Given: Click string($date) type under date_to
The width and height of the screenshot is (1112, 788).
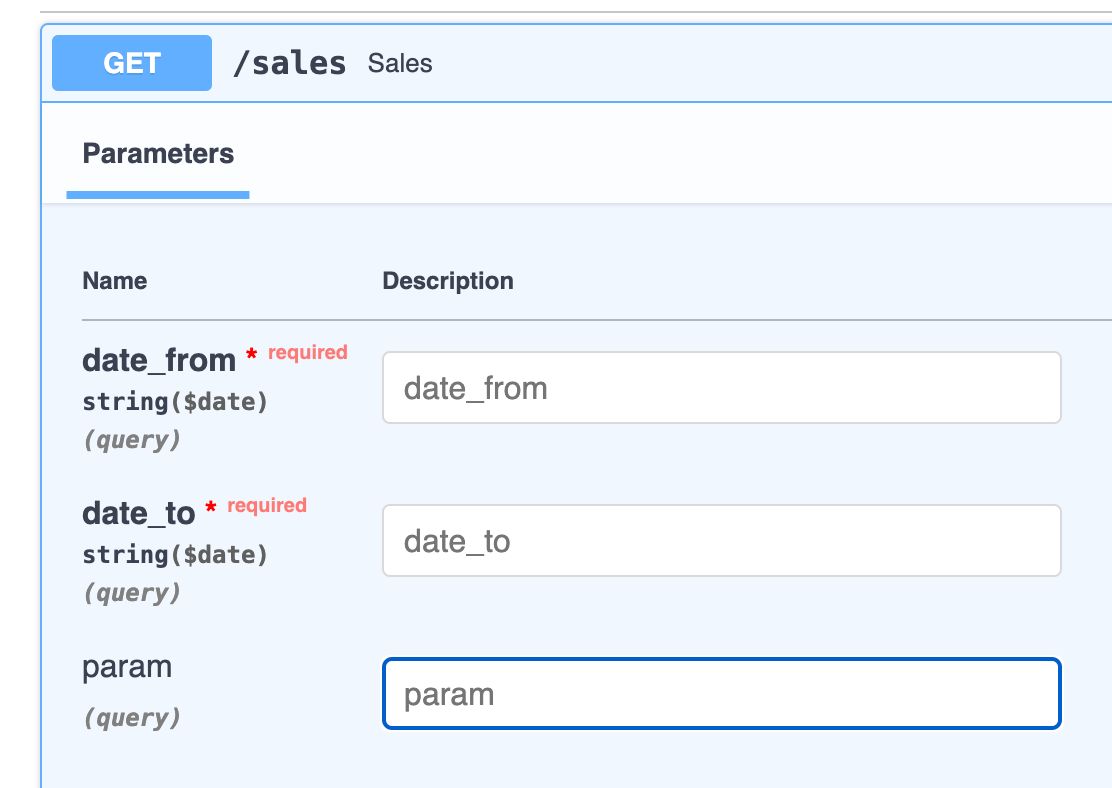Looking at the screenshot, I should (x=175, y=555).
